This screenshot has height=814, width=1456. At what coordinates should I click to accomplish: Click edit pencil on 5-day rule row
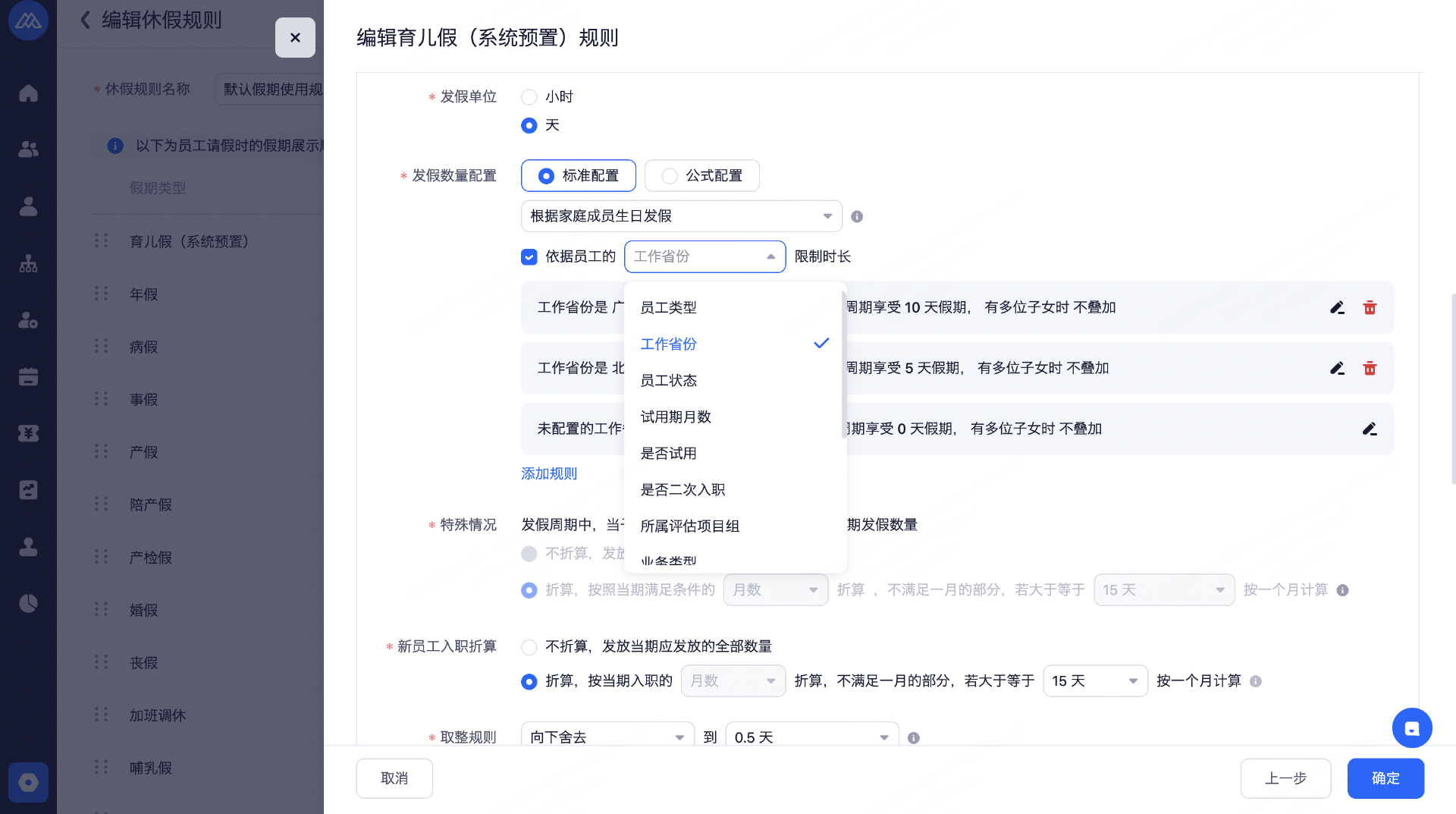pyautogui.click(x=1337, y=368)
